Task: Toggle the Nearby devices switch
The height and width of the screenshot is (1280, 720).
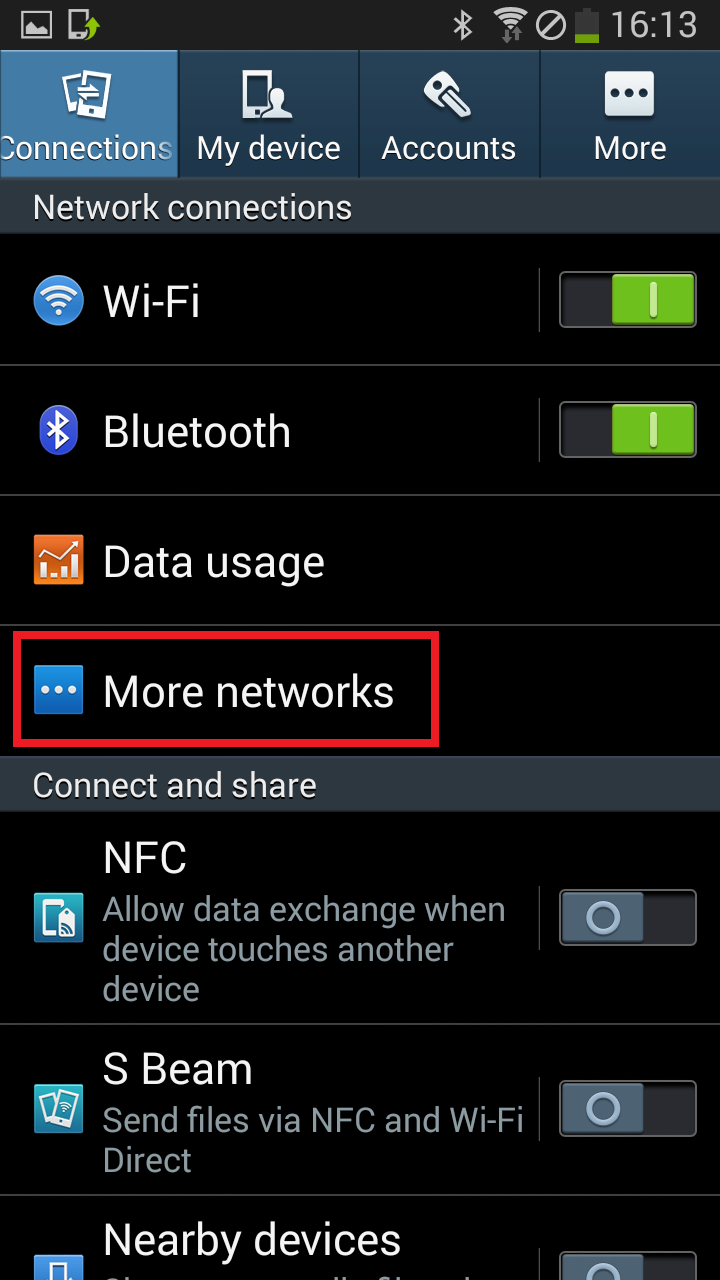Action: (627, 1265)
